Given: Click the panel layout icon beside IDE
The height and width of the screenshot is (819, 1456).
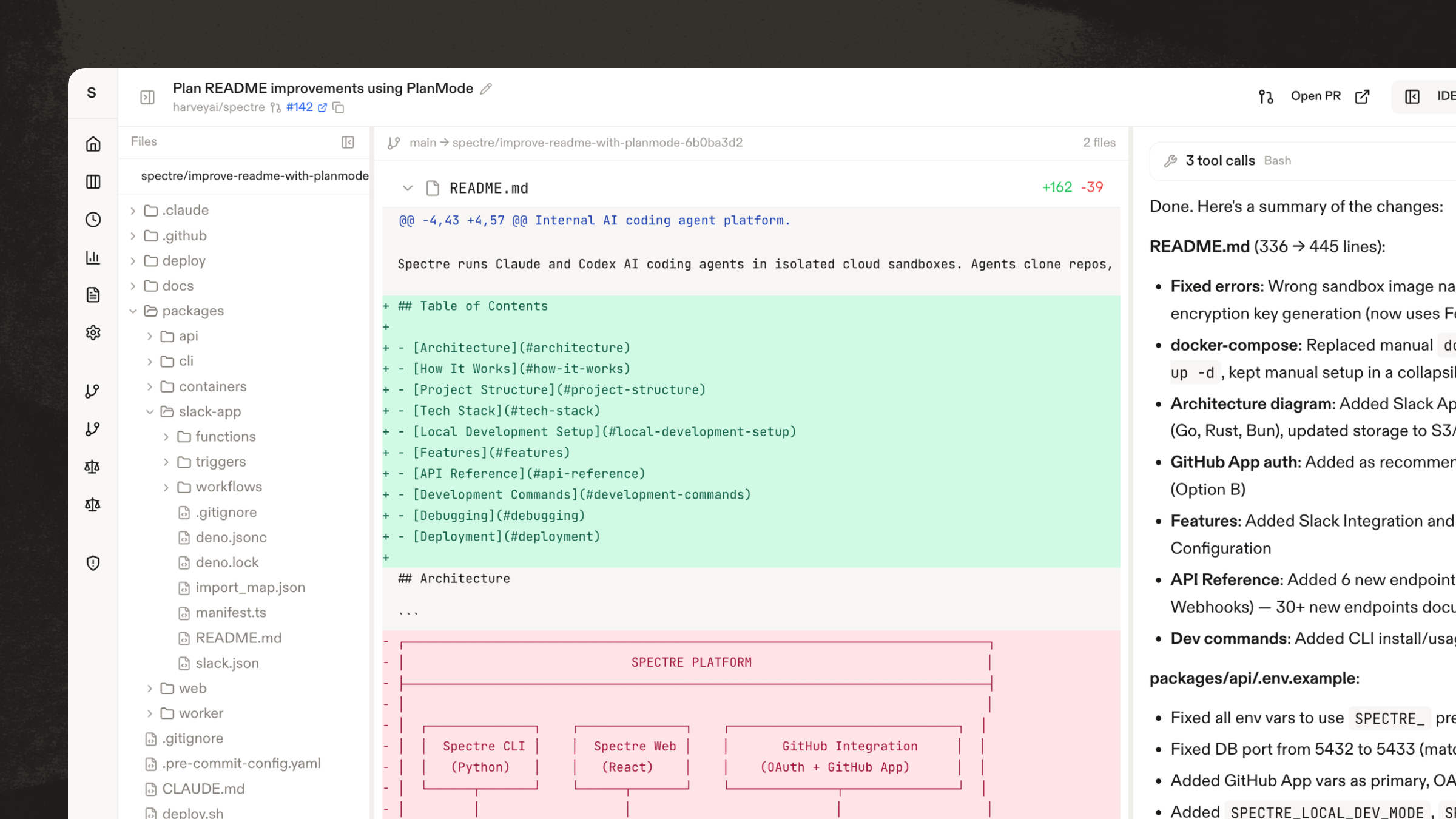Looking at the screenshot, I should [1412, 96].
